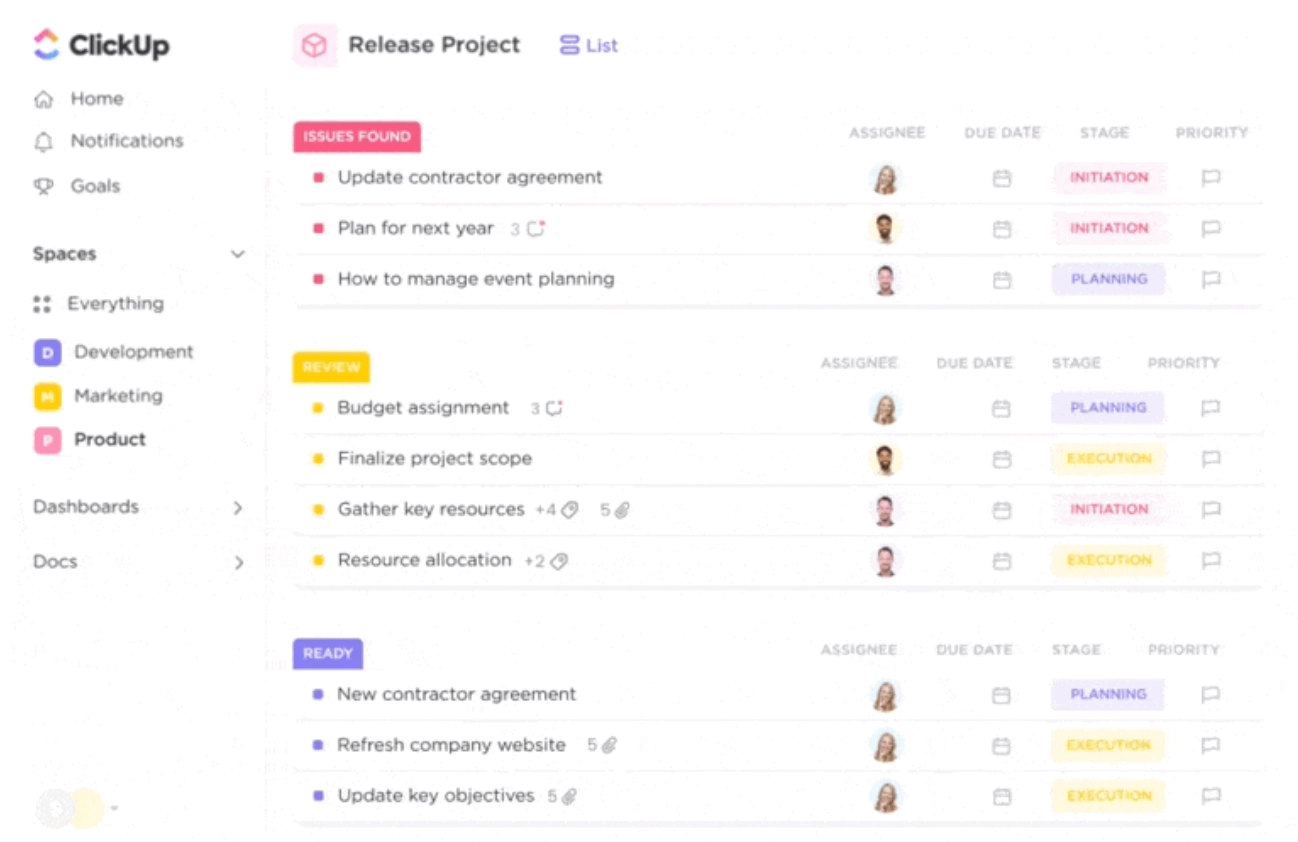Change EXECUTION stage of Resource allocation
This screenshot has height=842, width=1298.
pyautogui.click(x=1108, y=561)
